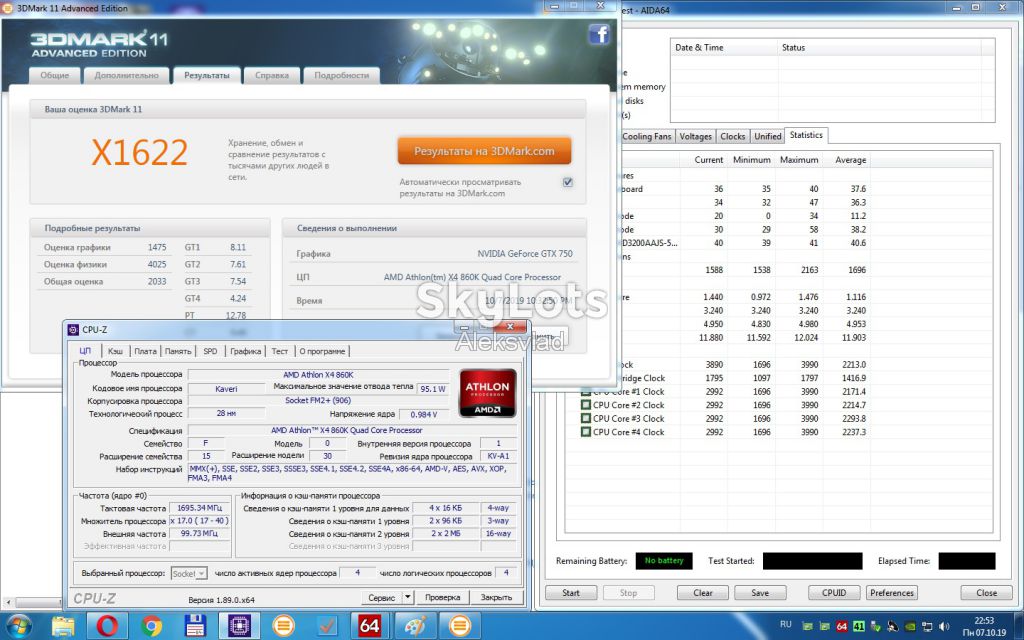
Task: Launch Opera browser from the taskbar
Action: pos(107,626)
